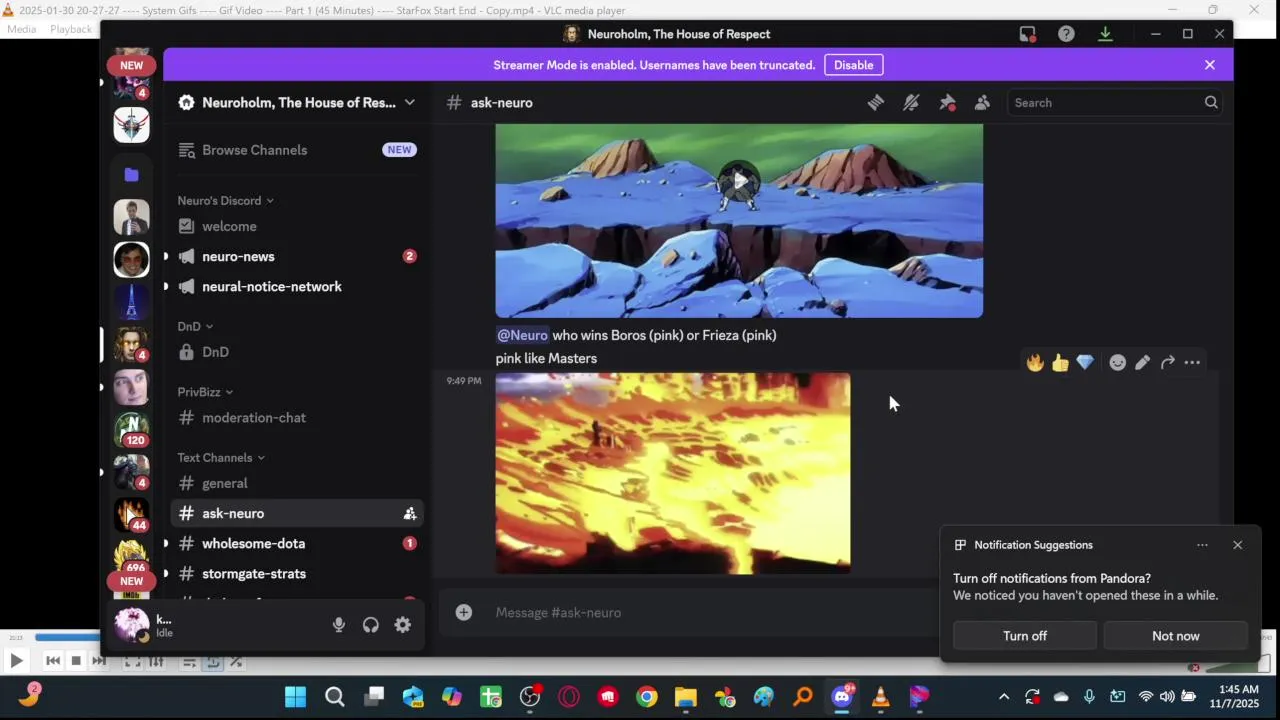Viewport: 1280px width, 720px height.
Task: Click VLC play button
Action: tap(16, 660)
